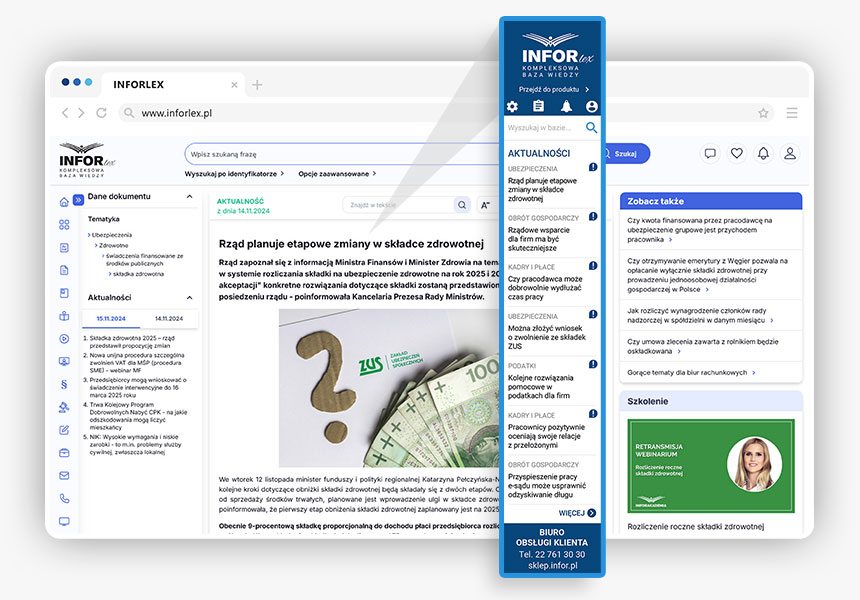Select the INFORLEX browser tab
Viewport: 860px width, 600px height.
click(173, 84)
